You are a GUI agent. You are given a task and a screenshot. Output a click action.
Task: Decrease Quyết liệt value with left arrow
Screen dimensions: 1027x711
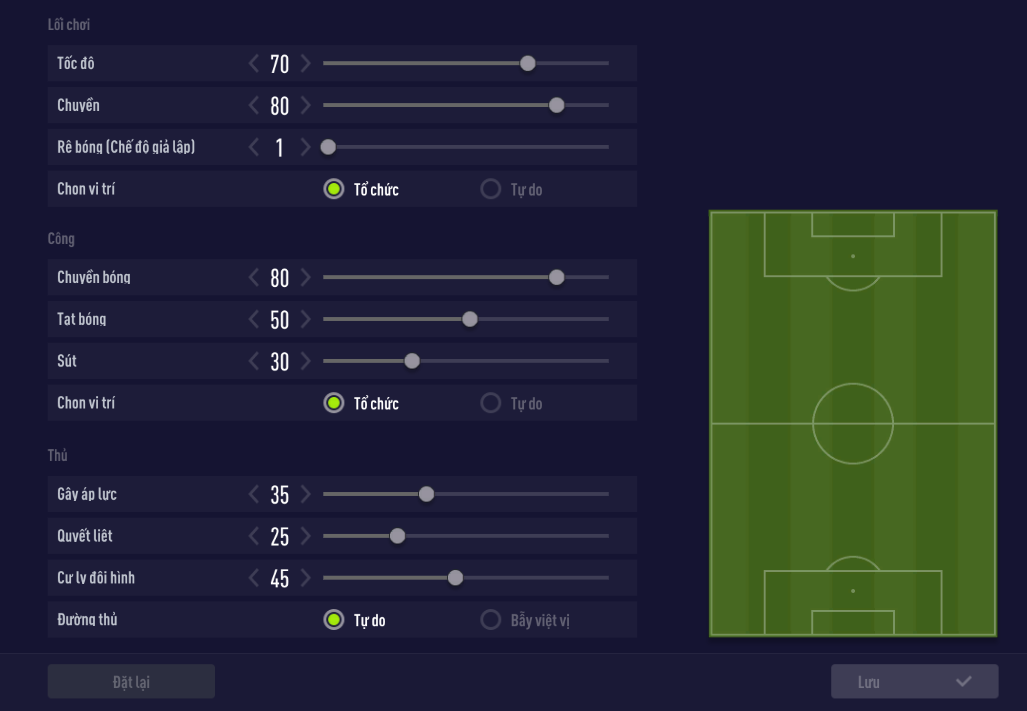[x=254, y=536]
